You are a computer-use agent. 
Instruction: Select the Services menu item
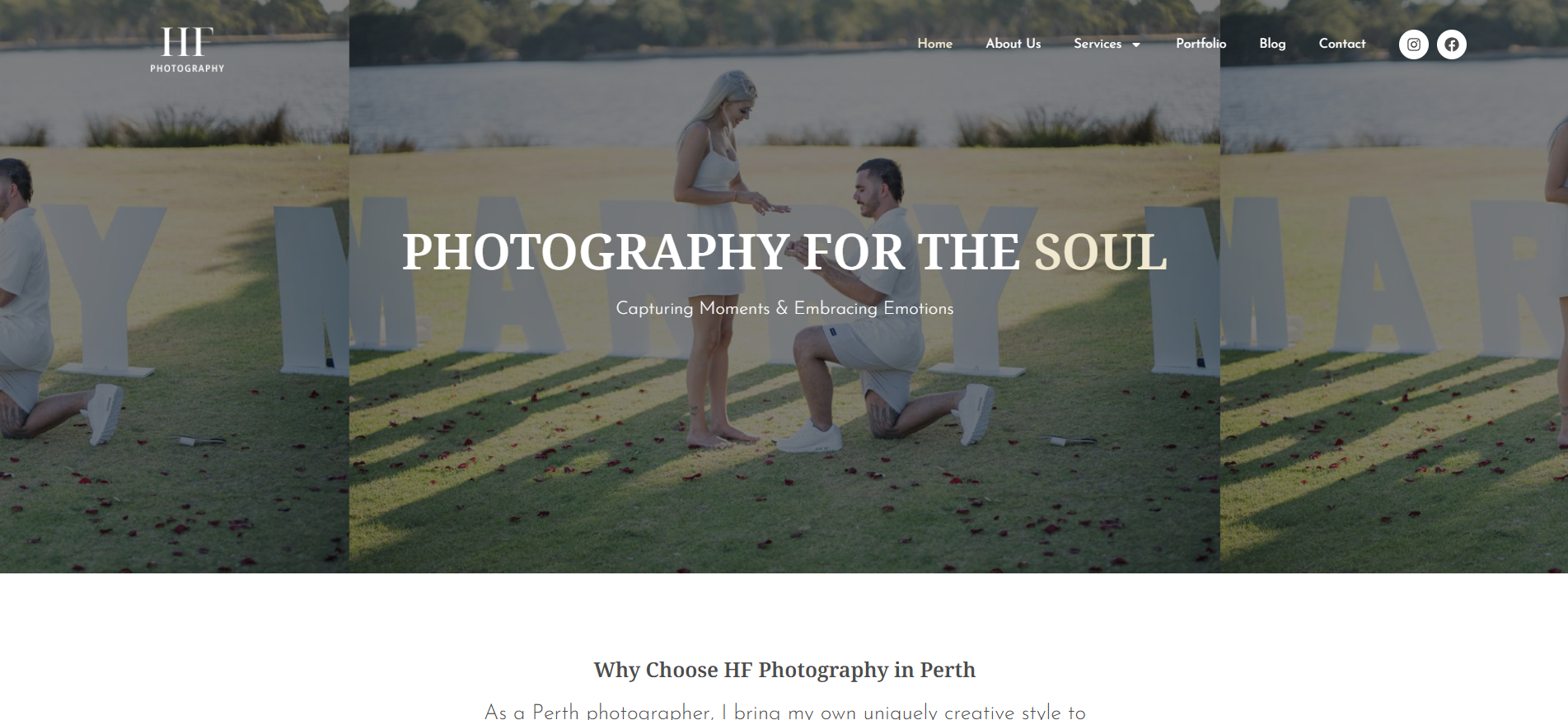1098,44
